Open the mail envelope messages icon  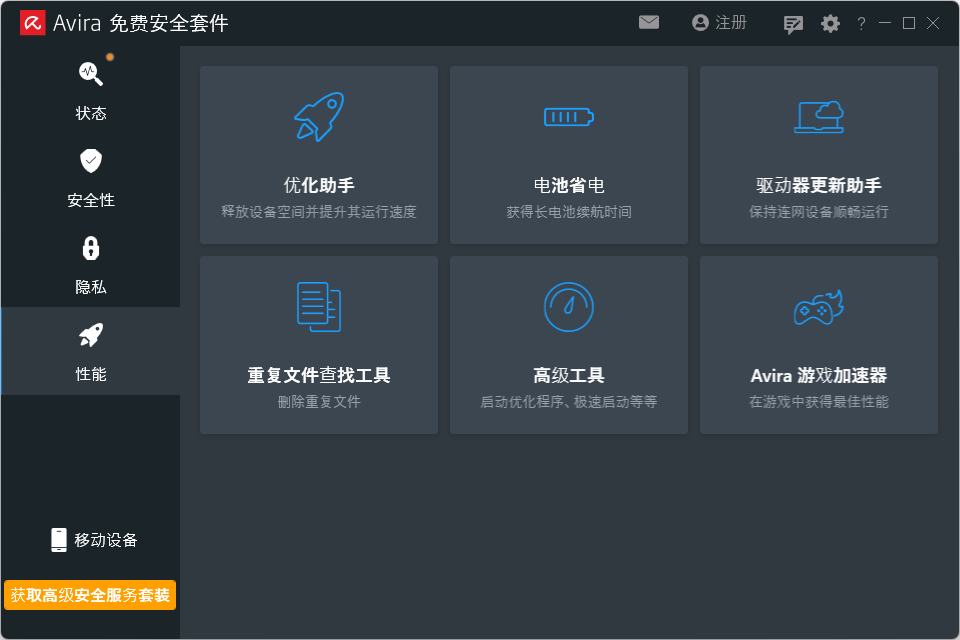point(649,23)
